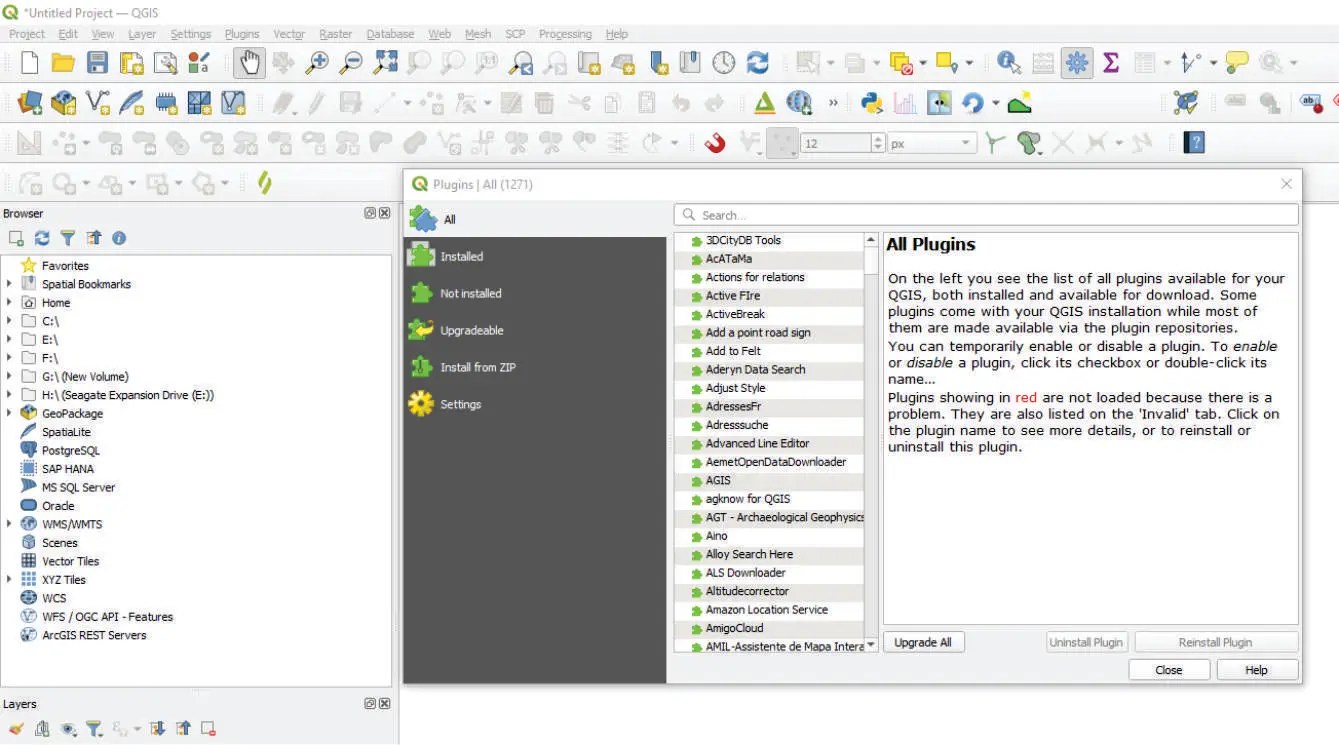Select the AcATaMa plugin entry
The height and width of the screenshot is (745, 1339).
coord(770,258)
